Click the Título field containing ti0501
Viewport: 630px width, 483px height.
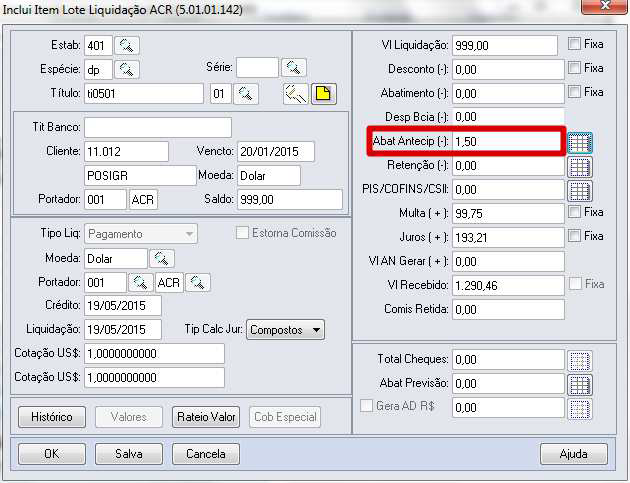pyautogui.click(x=144, y=94)
